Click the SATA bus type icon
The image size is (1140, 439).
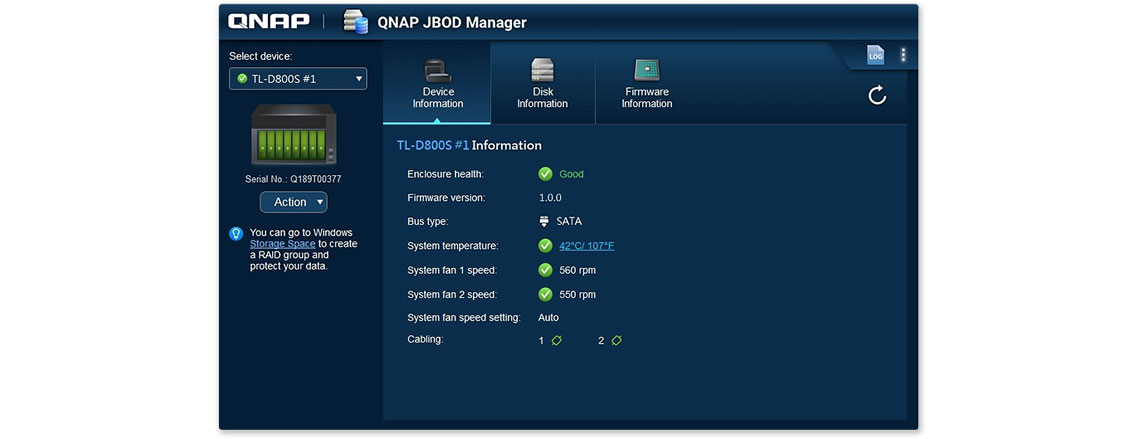point(544,221)
